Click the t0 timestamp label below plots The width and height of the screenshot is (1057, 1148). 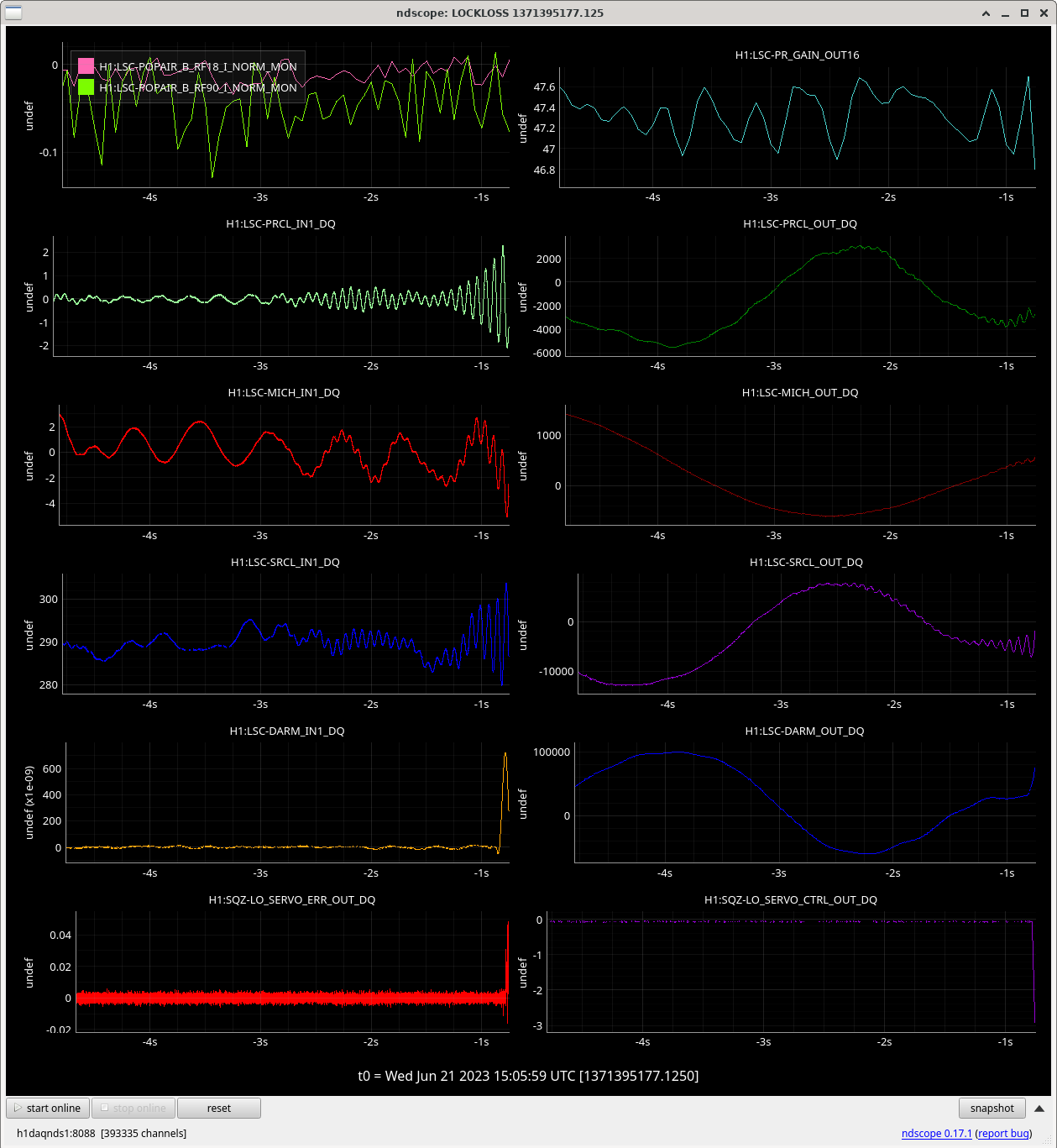pyautogui.click(x=528, y=1076)
